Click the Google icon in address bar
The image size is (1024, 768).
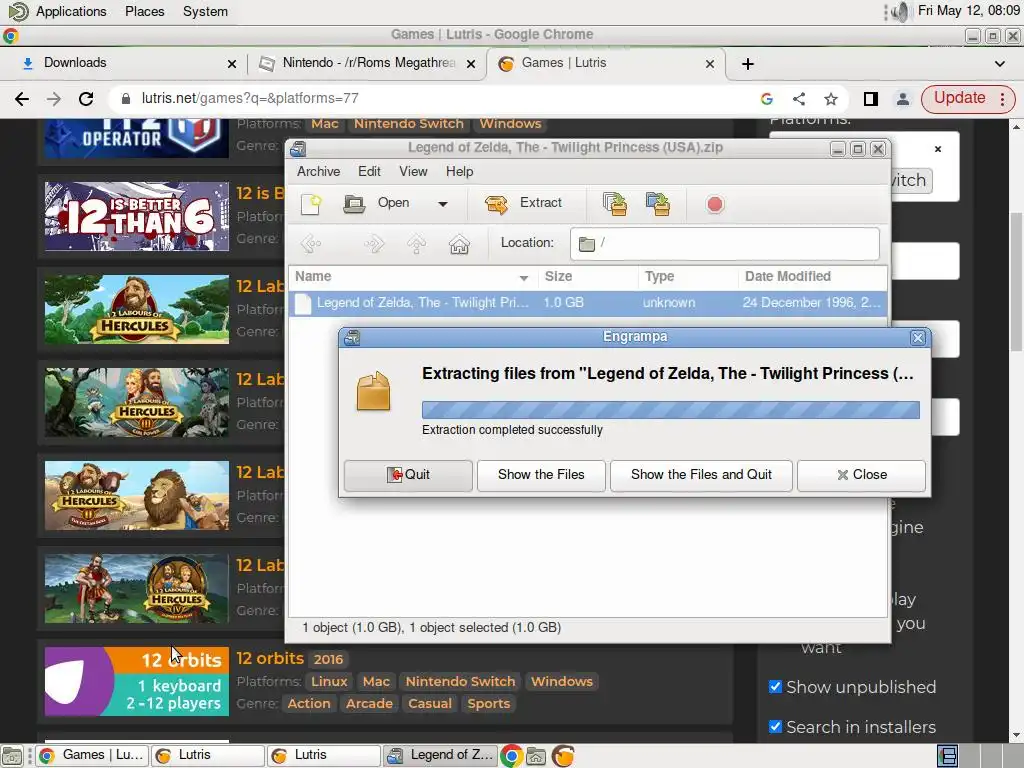tap(767, 99)
